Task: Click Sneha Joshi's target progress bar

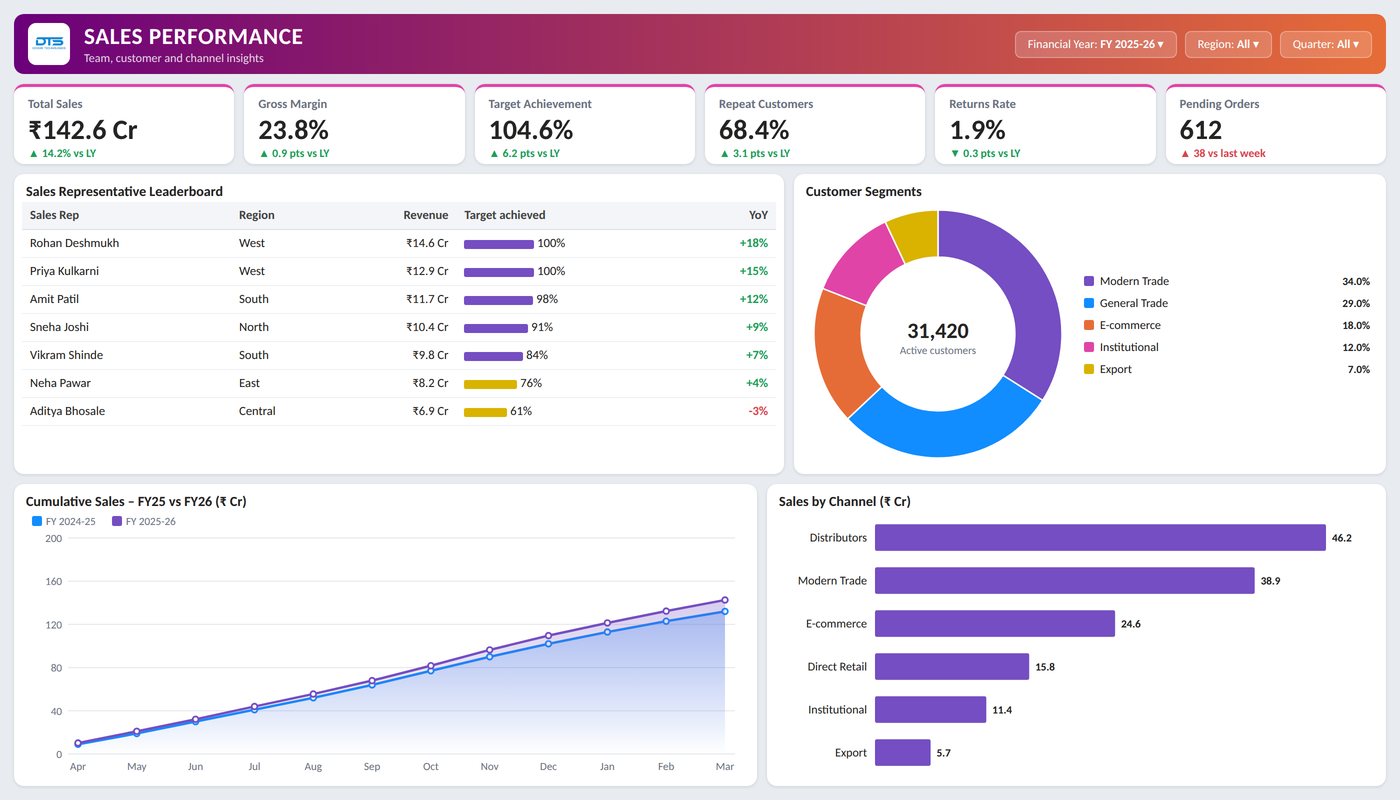Action: coord(496,328)
